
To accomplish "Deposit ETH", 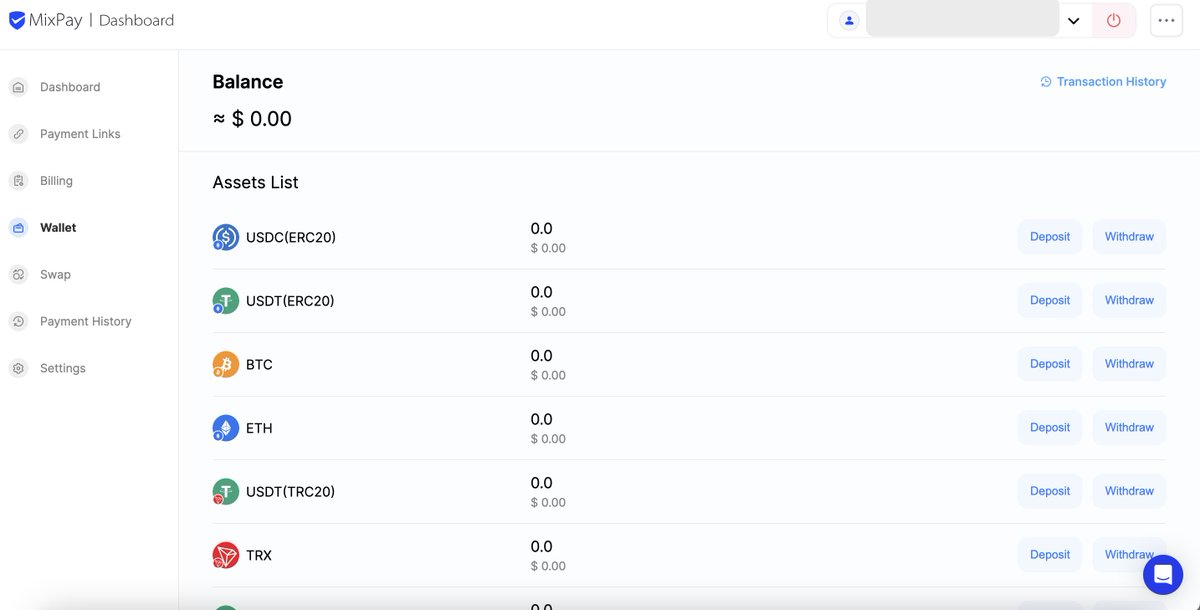I will tap(1050, 427).
